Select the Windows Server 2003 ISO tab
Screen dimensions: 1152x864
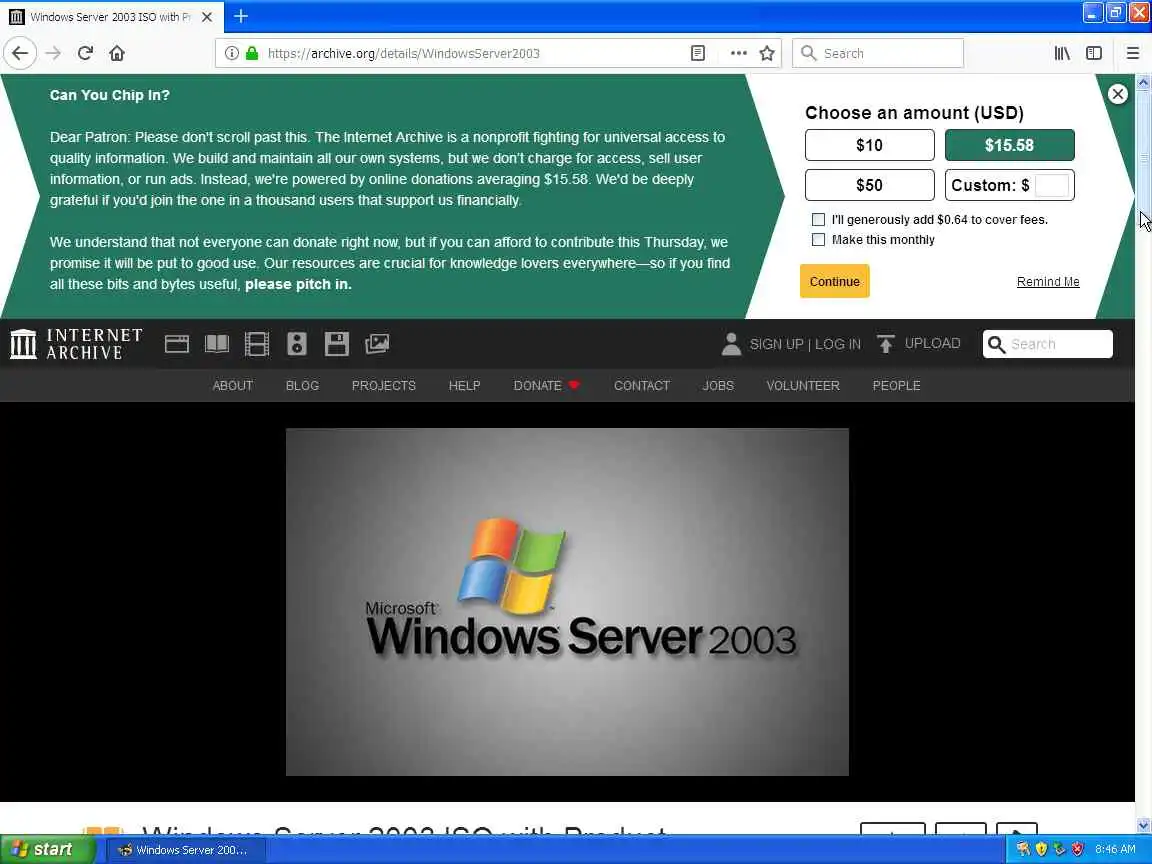pyautogui.click(x=112, y=16)
